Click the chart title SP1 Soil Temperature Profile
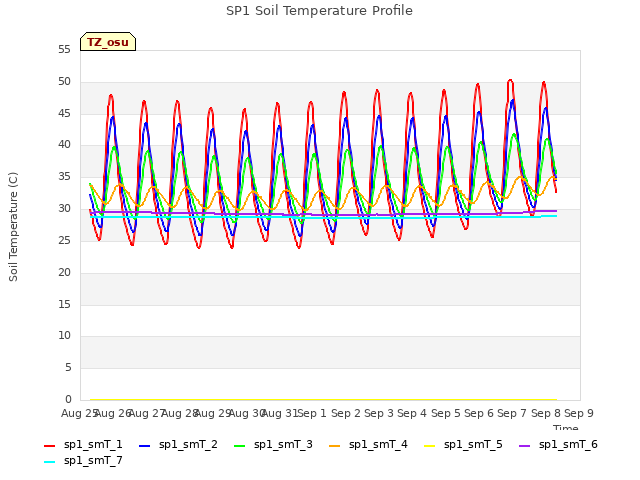This screenshot has width=640, height=480. tap(319, 11)
